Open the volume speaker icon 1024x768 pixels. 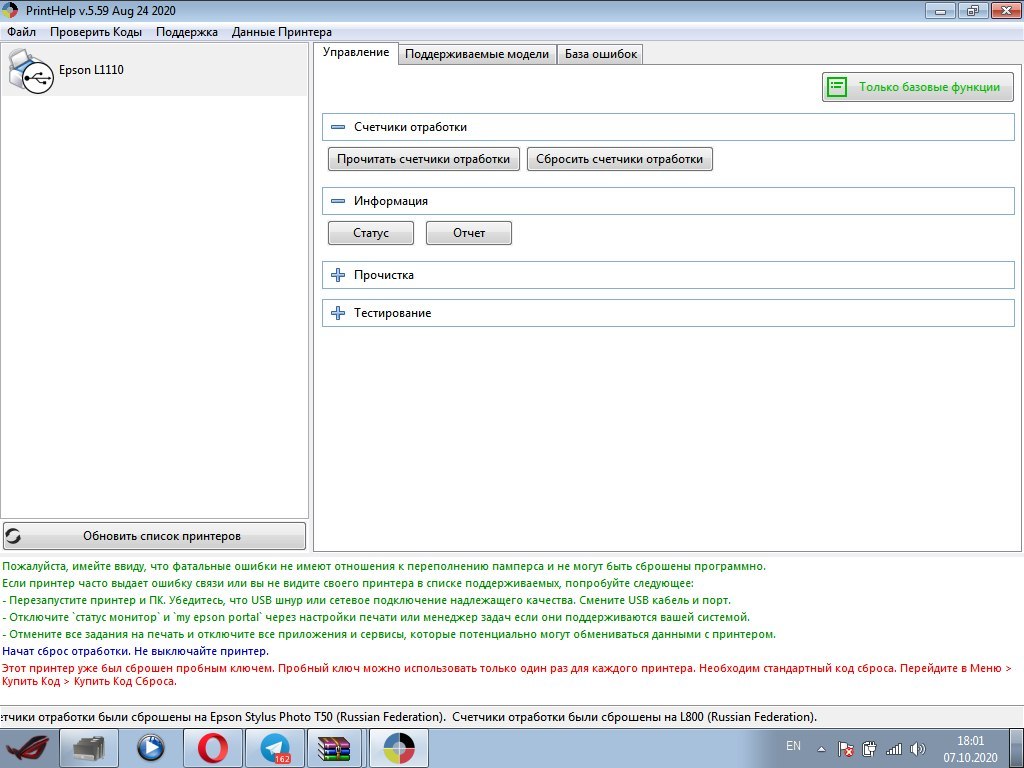pyautogui.click(x=918, y=749)
